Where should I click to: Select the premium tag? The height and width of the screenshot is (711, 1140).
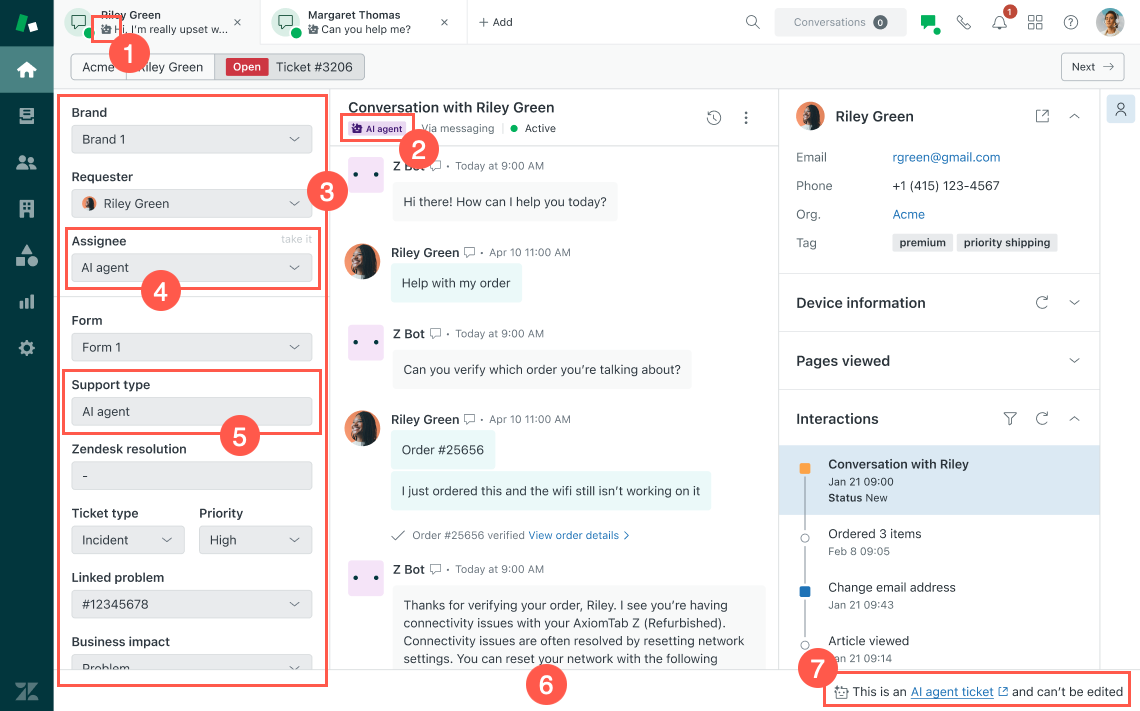coord(922,243)
